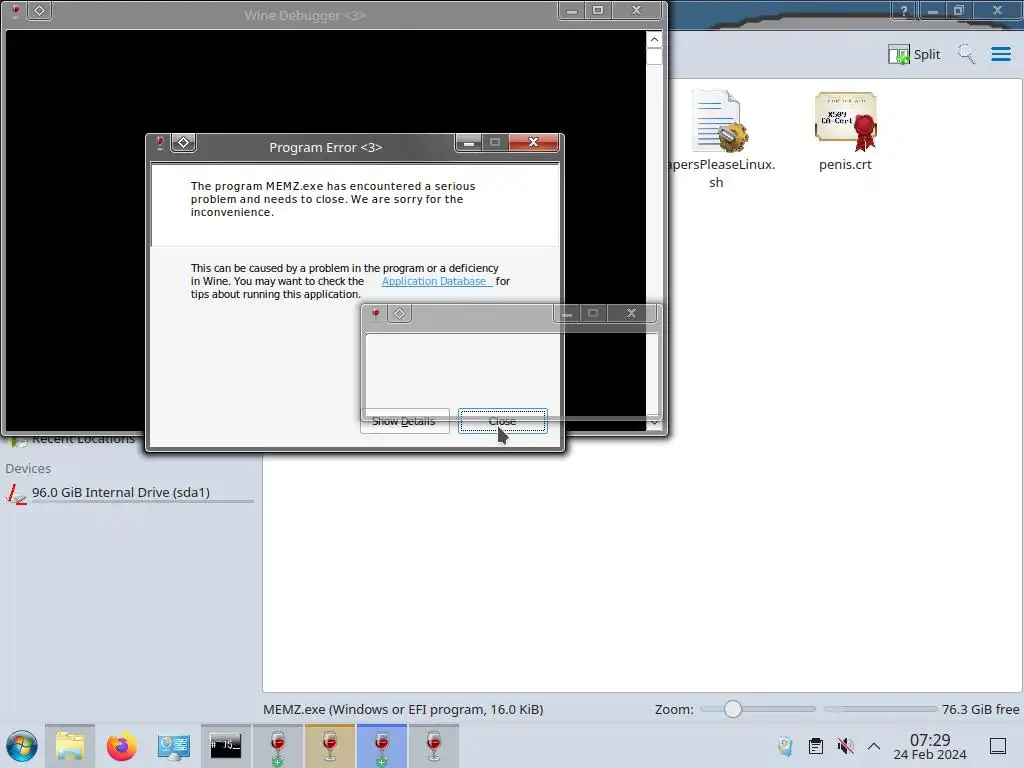The width and height of the screenshot is (1024, 768).
Task: Click the Wine Debugger scrollbar up arrow
Action: pyautogui.click(x=654, y=40)
